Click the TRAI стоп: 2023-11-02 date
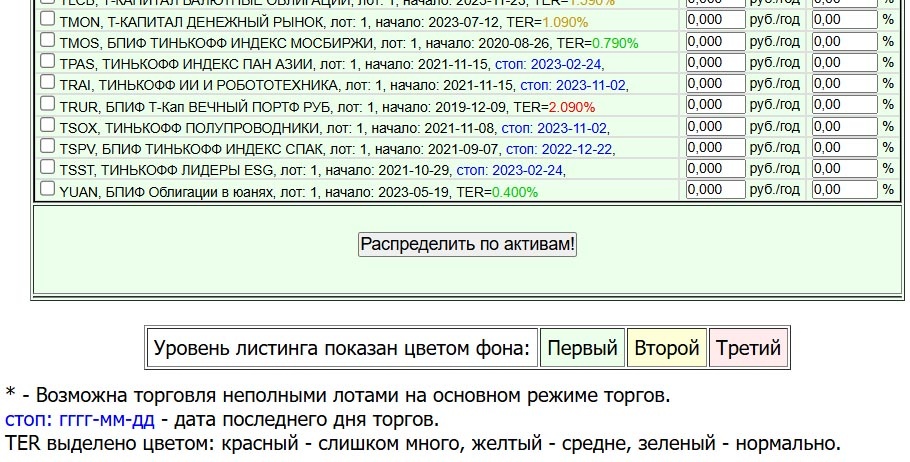The image size is (910, 462). tap(573, 86)
